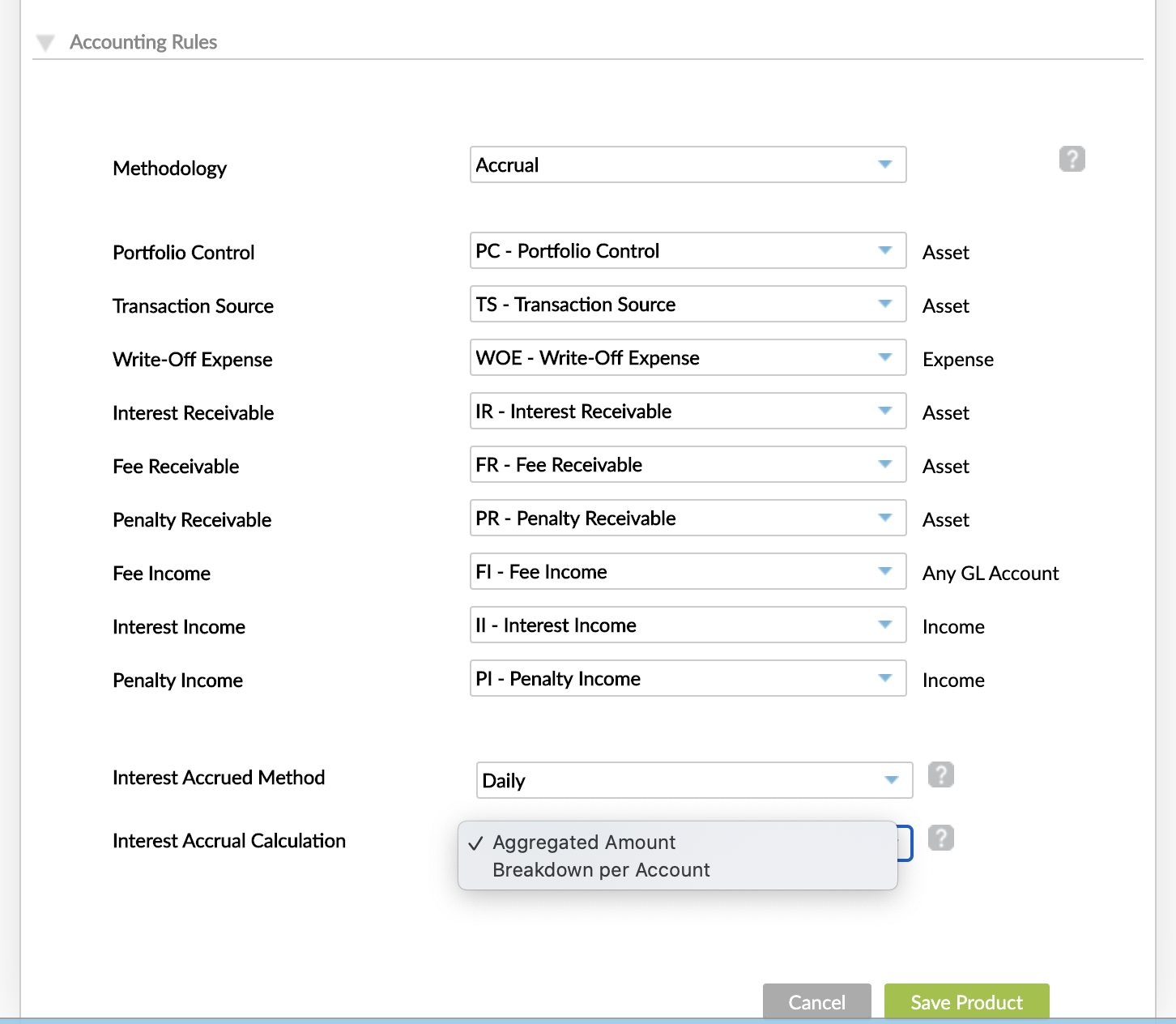Click the dropdown arrow for PI - Penalty Income
1176x1024 pixels.
pyautogui.click(x=885, y=678)
